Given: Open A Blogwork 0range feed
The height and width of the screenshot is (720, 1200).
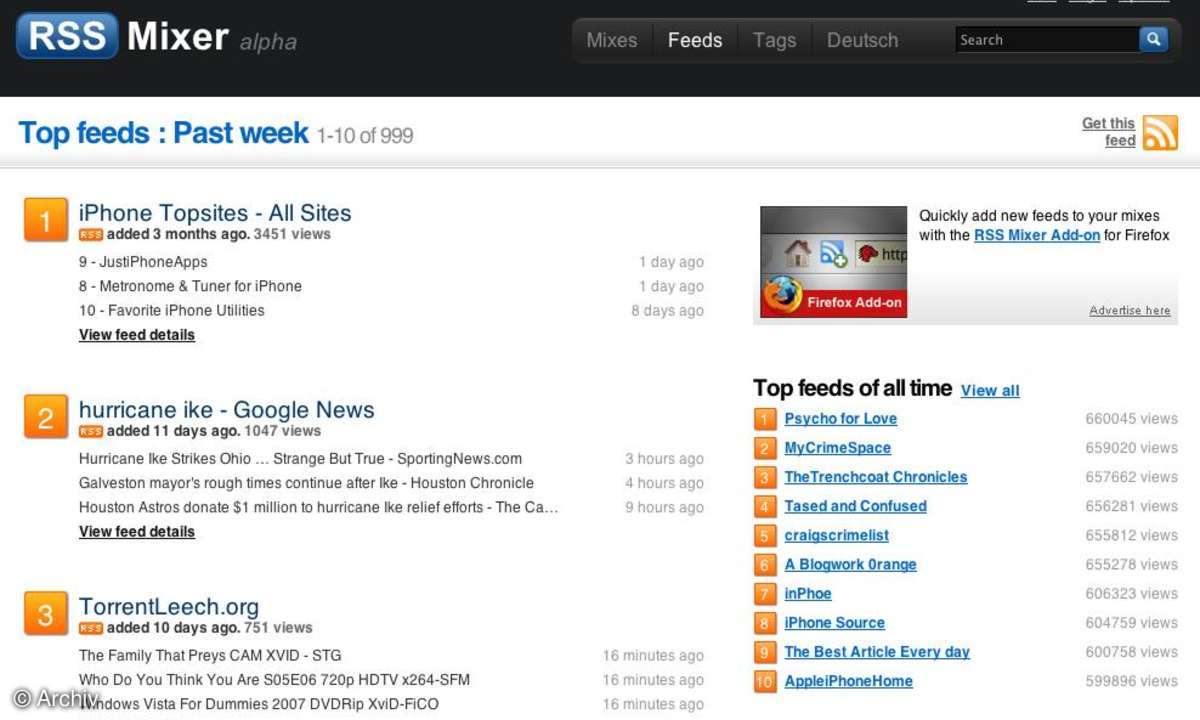Looking at the screenshot, I should 850,565.
